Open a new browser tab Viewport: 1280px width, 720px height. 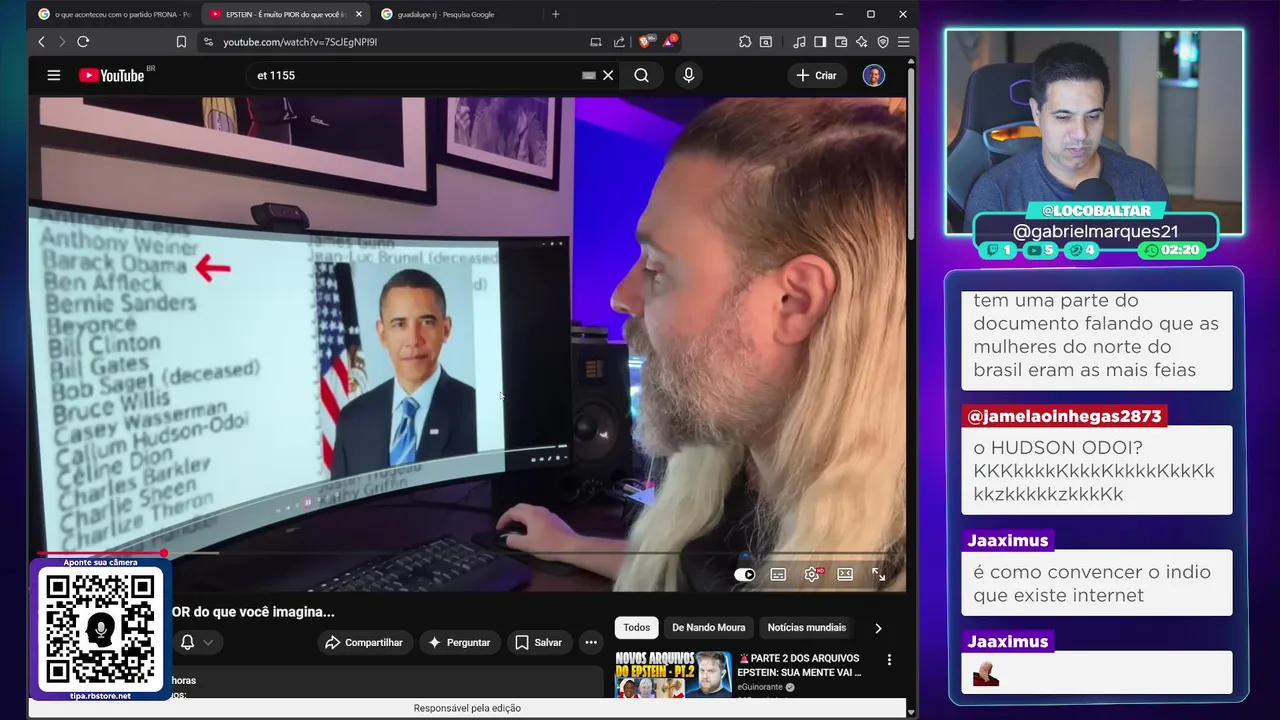556,14
